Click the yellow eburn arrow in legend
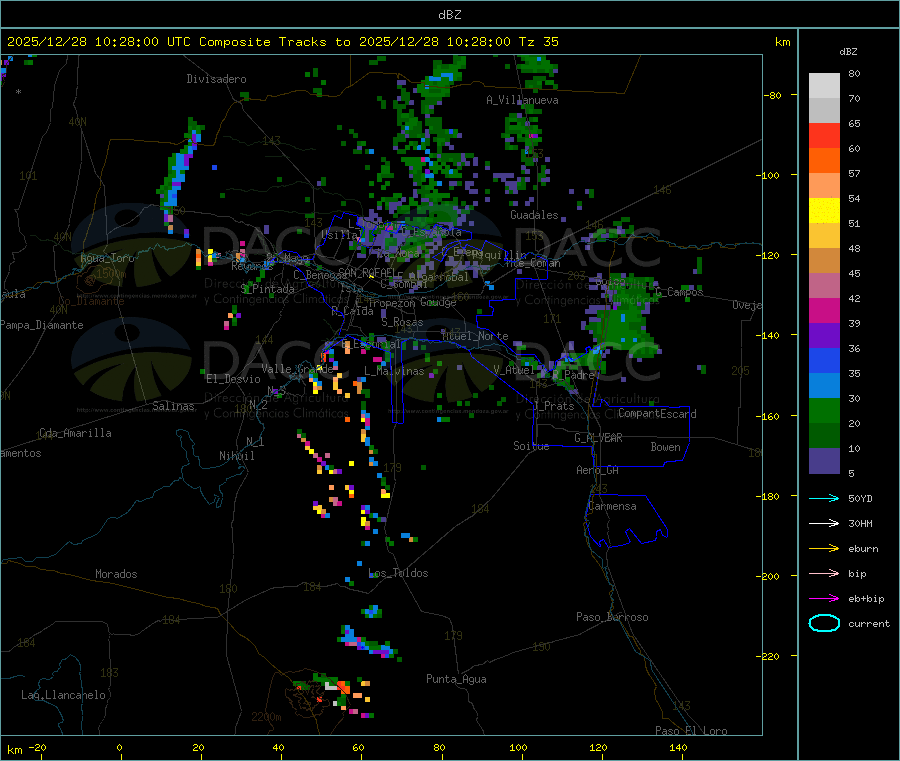Screen dimensions: 900x761 tap(824, 549)
